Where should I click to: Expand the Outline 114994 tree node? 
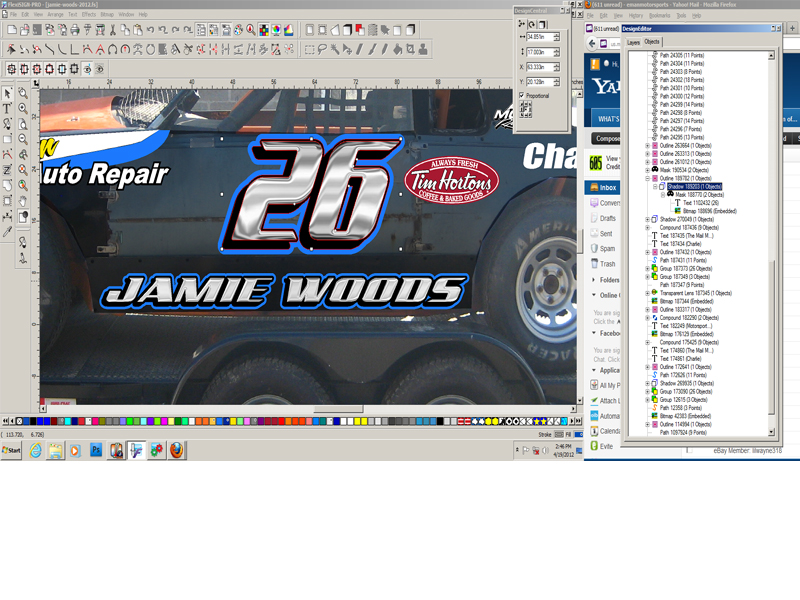(x=647, y=424)
